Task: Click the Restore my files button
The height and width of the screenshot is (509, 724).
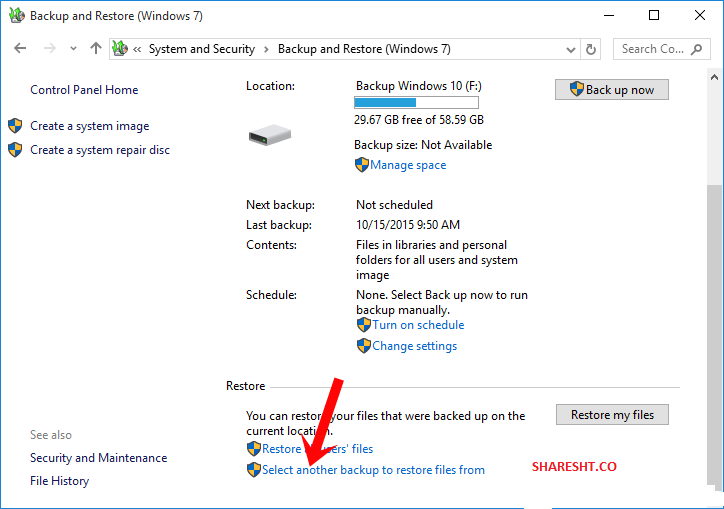Action: [x=612, y=415]
